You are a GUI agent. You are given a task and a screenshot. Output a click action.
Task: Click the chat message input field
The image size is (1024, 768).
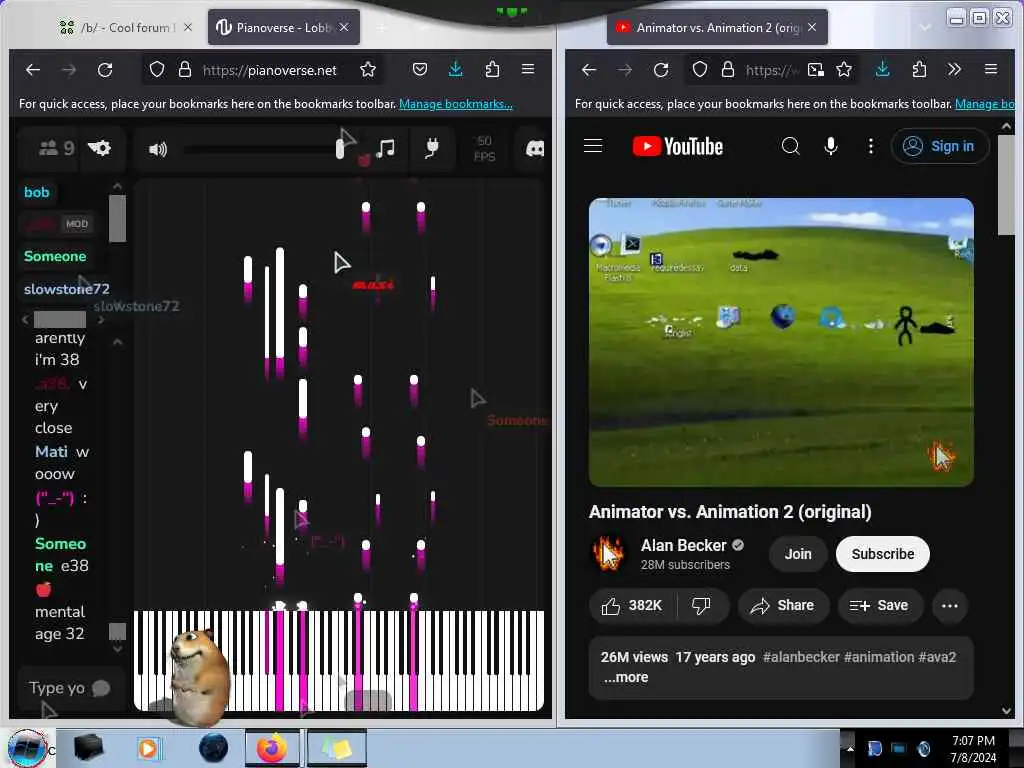coord(71,688)
